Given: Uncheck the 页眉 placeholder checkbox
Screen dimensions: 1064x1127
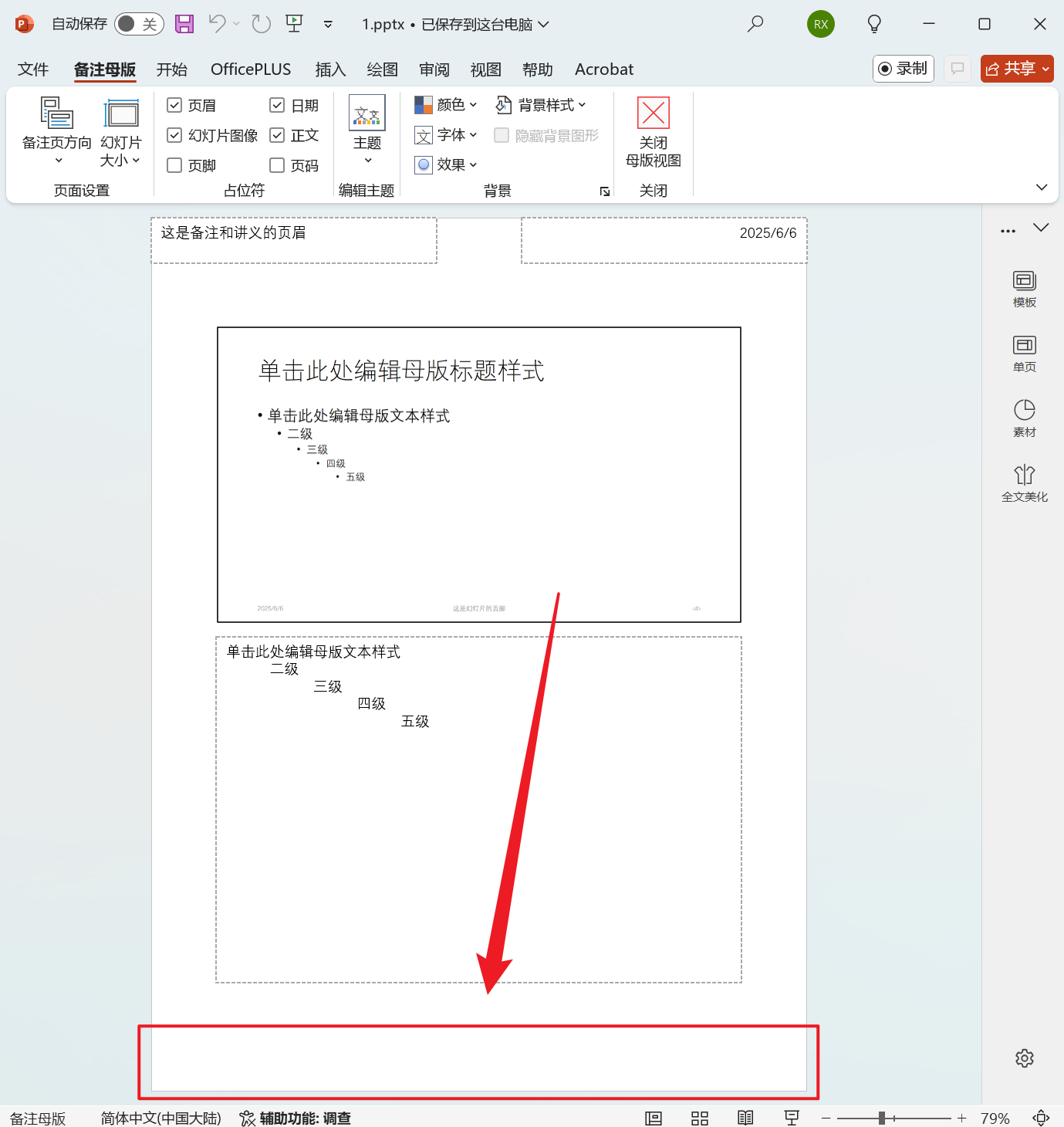Looking at the screenshot, I should [x=175, y=105].
